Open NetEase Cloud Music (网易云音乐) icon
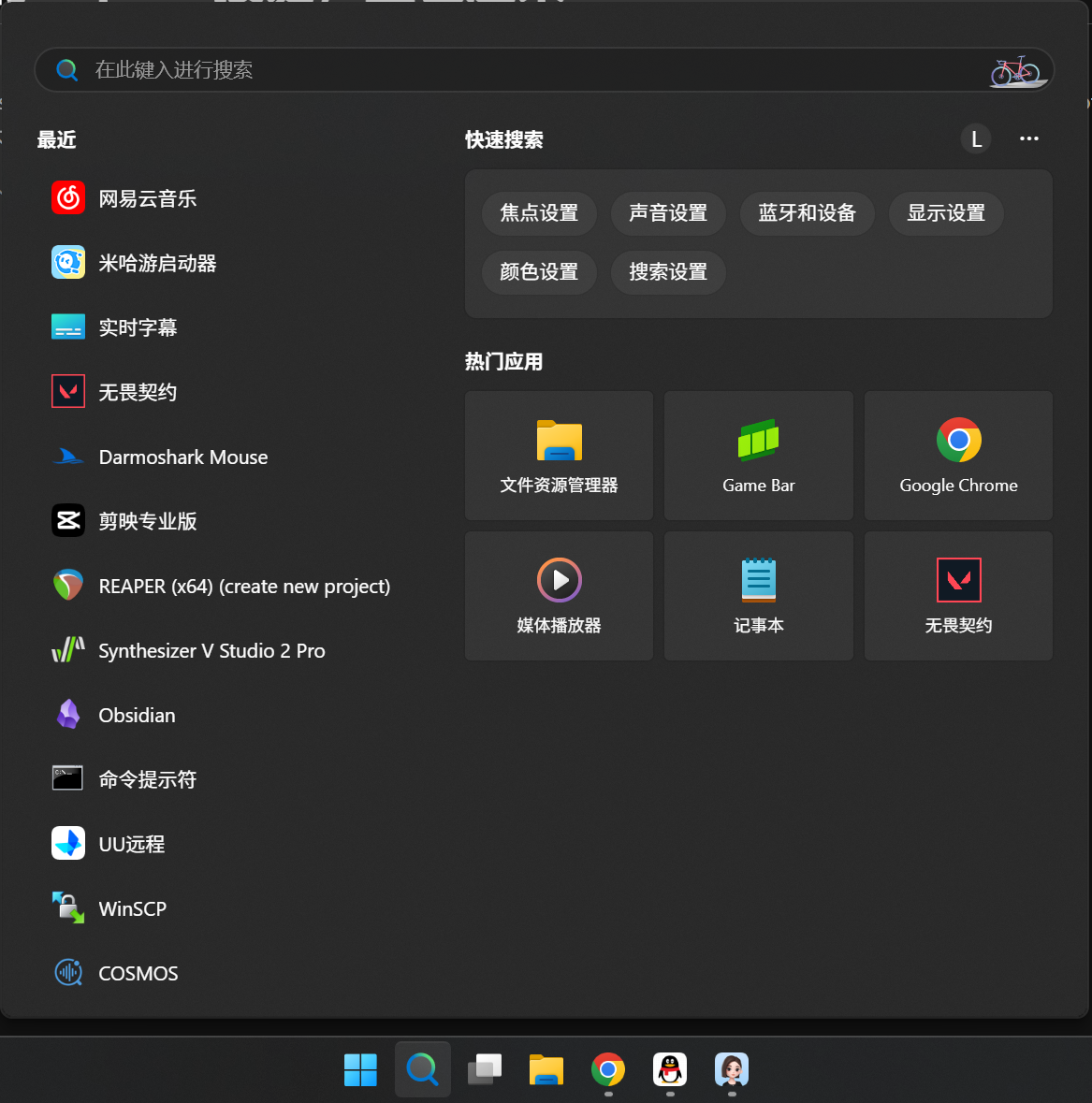This screenshot has height=1103, width=1092. (x=68, y=197)
